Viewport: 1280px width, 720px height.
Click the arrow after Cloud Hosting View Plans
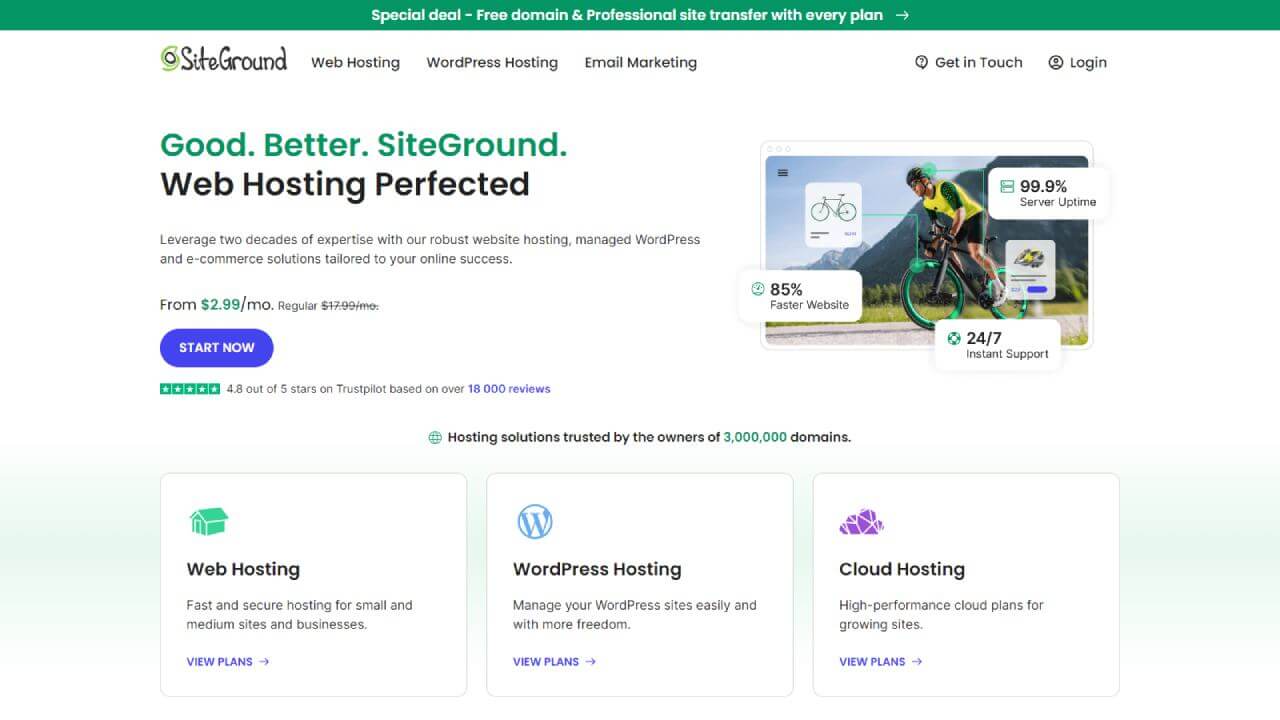917,662
